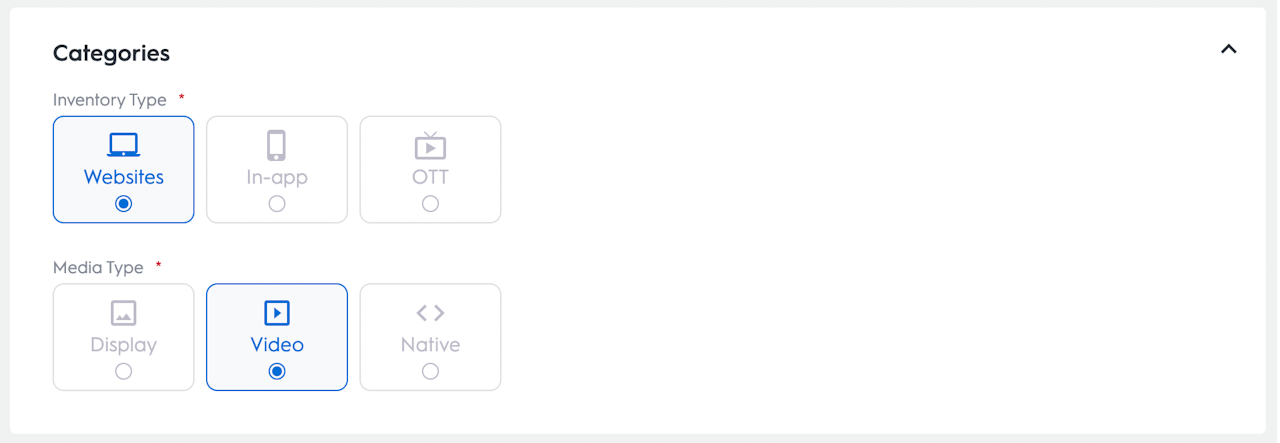Click the Categories section heading
The height and width of the screenshot is (443, 1280).
click(x=111, y=53)
